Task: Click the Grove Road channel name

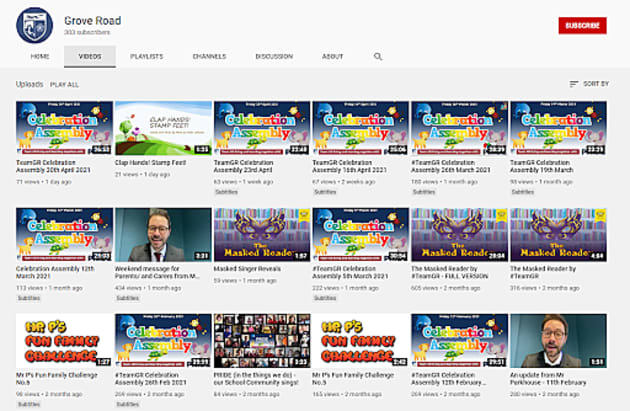Action: (92, 20)
